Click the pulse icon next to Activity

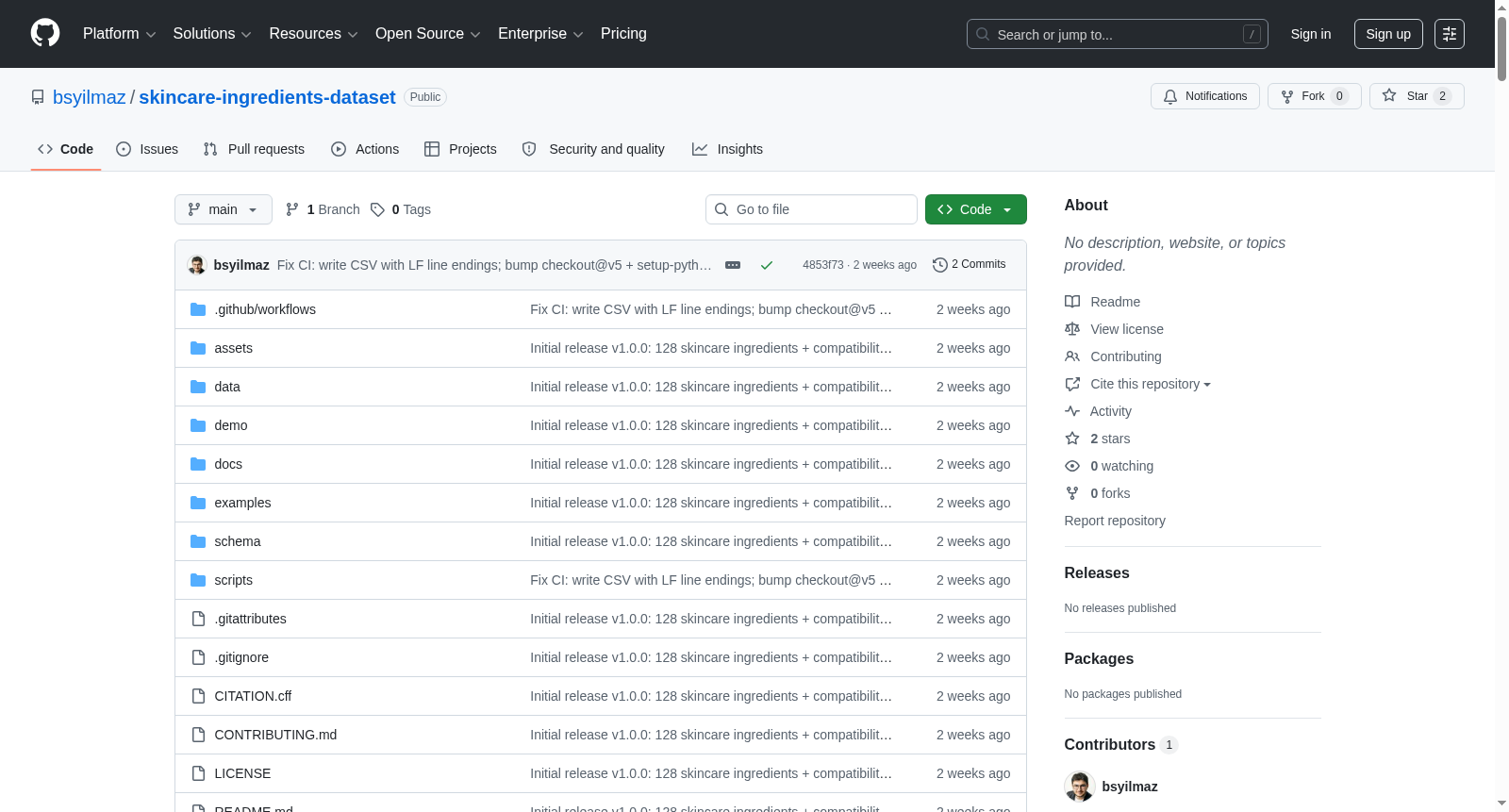1072,411
